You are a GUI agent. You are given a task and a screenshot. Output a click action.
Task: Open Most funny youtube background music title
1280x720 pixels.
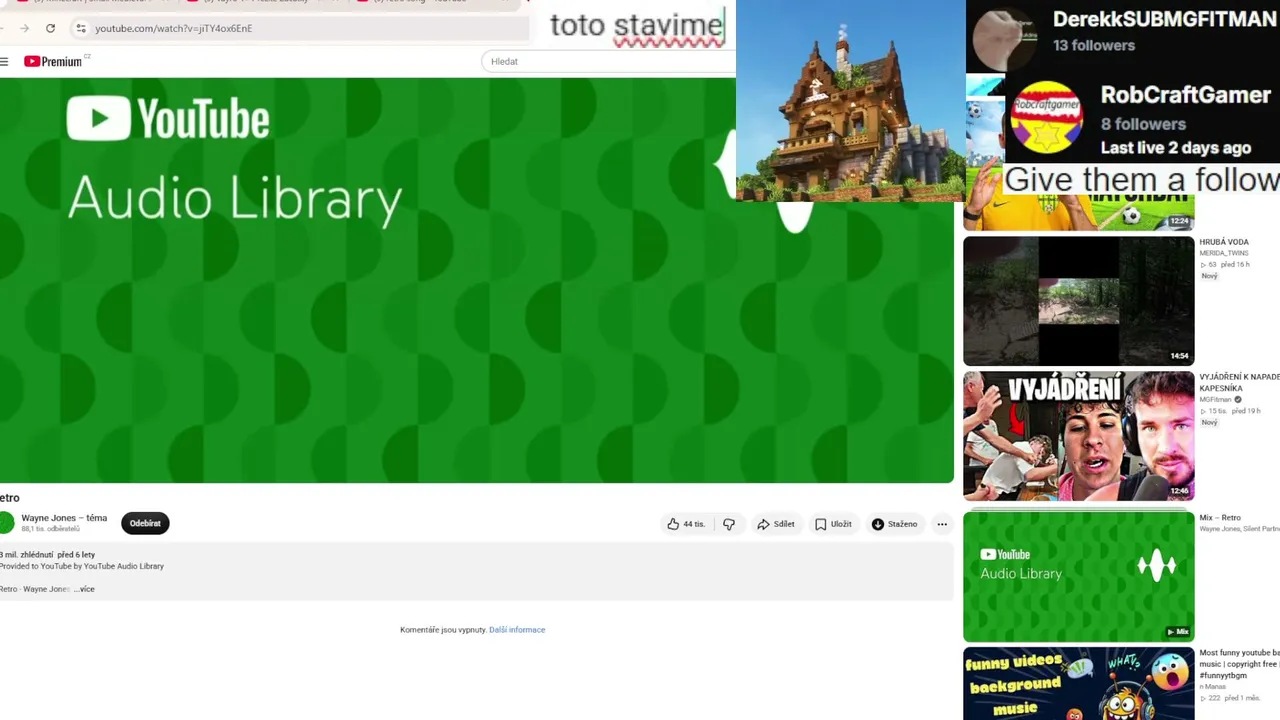click(1239, 664)
